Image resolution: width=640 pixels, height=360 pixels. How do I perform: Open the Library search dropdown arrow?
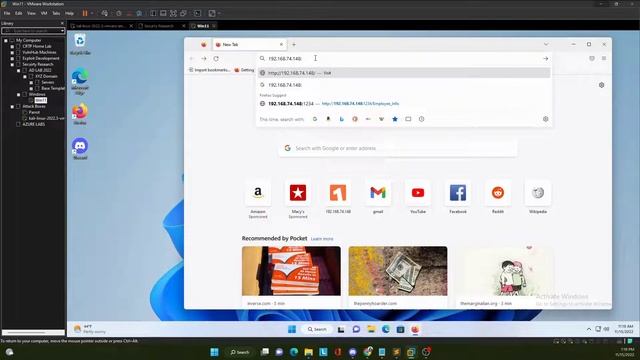pos(62,31)
